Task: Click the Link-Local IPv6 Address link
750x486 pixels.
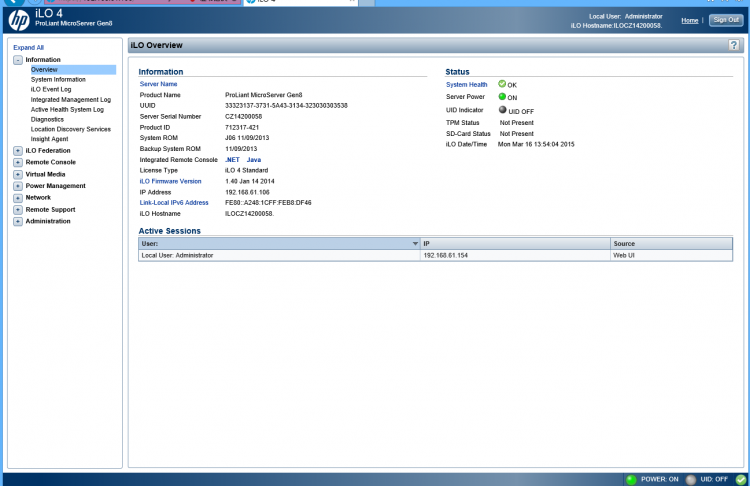Action: coord(174,203)
